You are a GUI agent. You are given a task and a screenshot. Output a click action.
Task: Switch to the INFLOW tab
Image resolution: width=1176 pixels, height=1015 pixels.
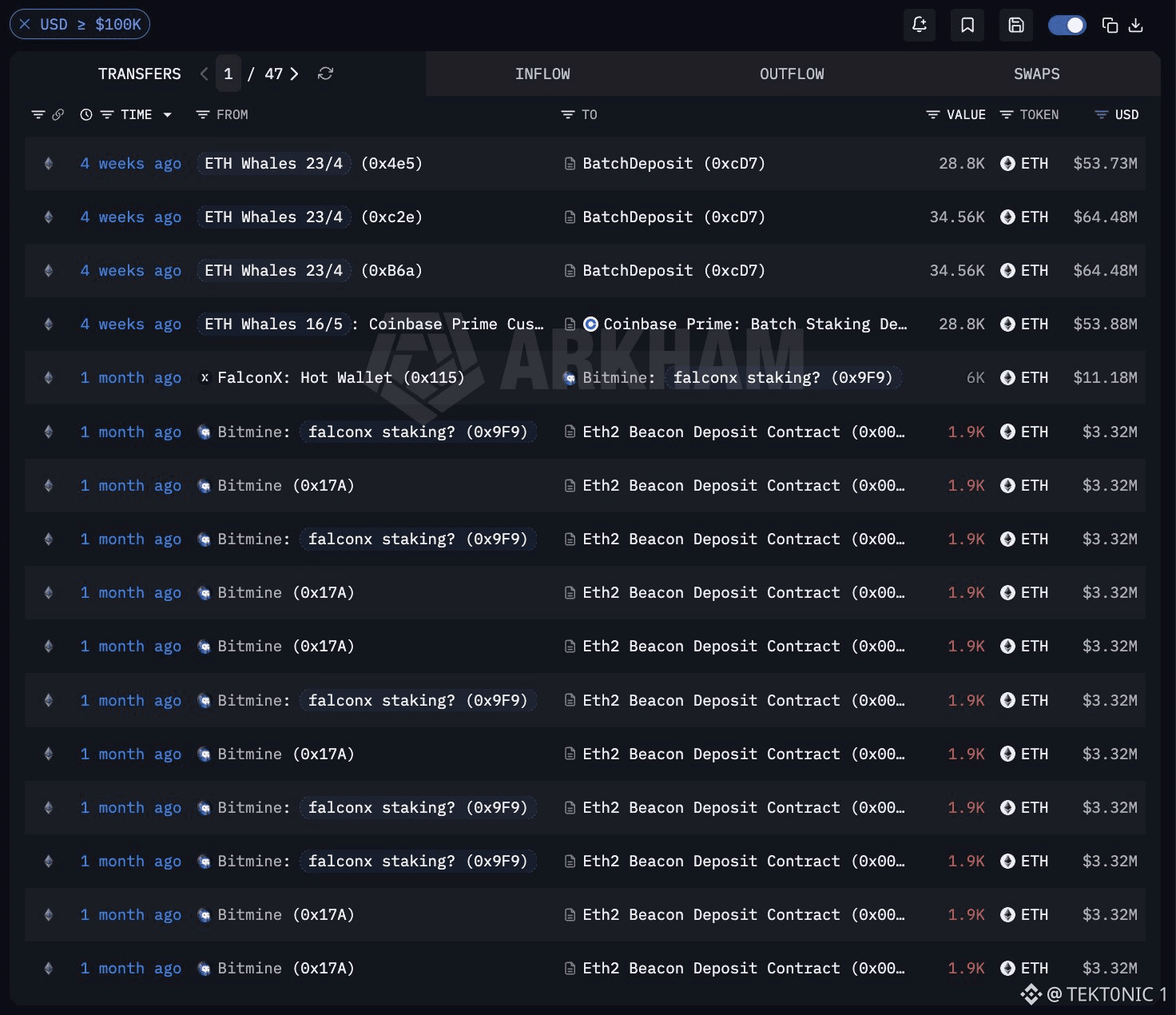click(x=542, y=74)
